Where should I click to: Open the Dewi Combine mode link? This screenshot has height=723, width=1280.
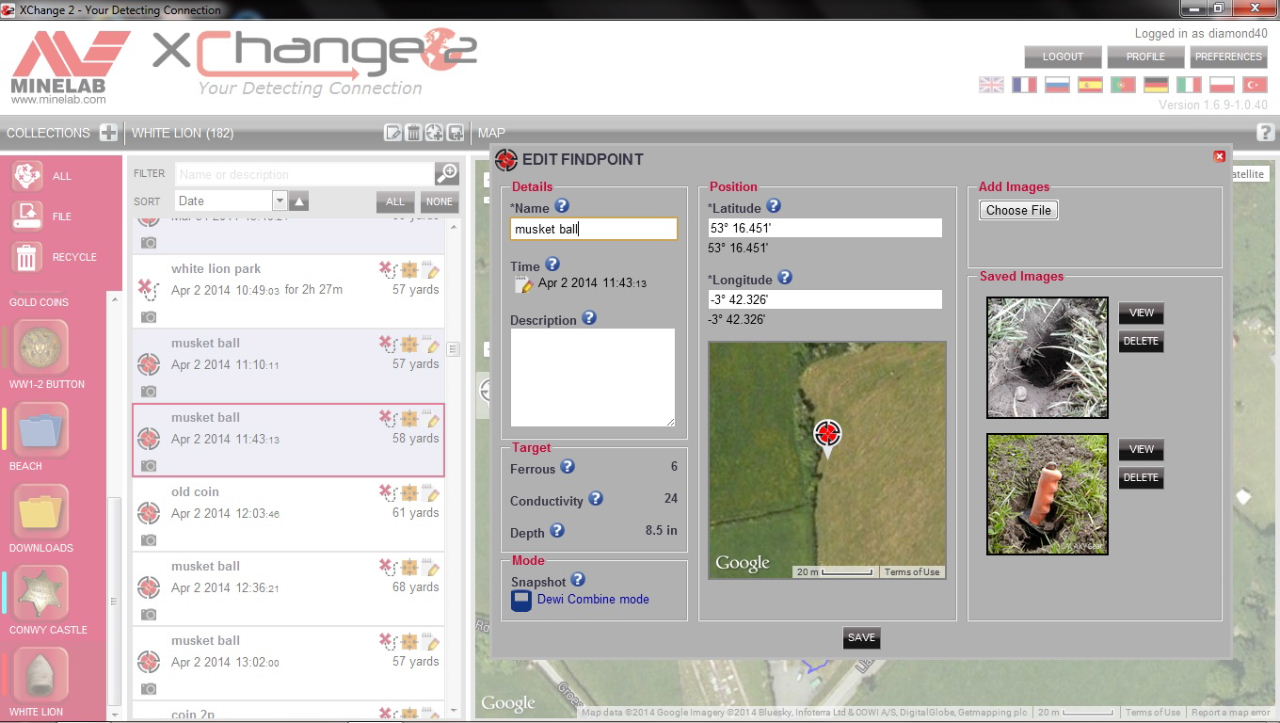(x=593, y=599)
